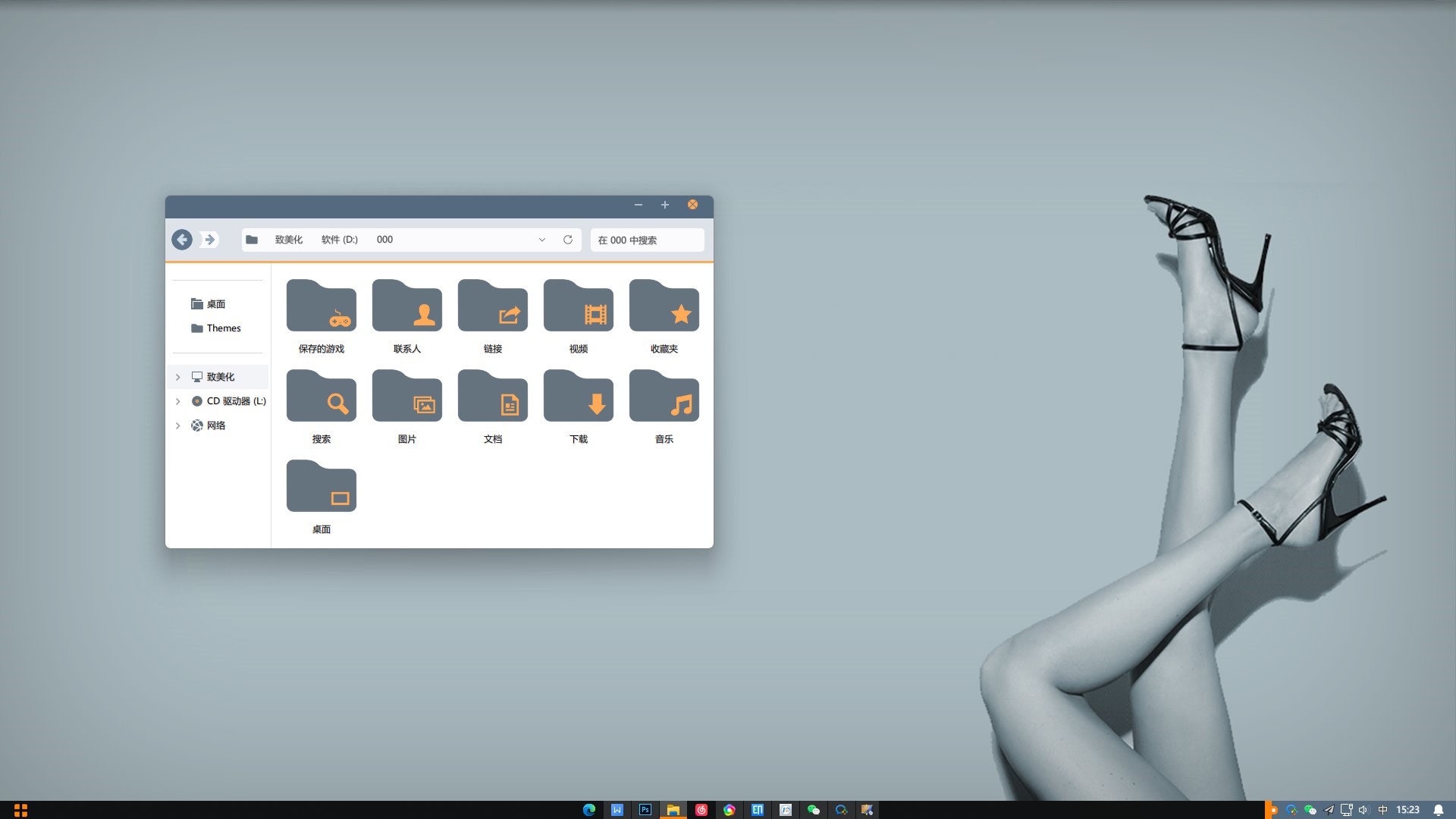Open the 收藏夹 favorites folder
This screenshot has width=1456, height=819.
[x=664, y=306]
